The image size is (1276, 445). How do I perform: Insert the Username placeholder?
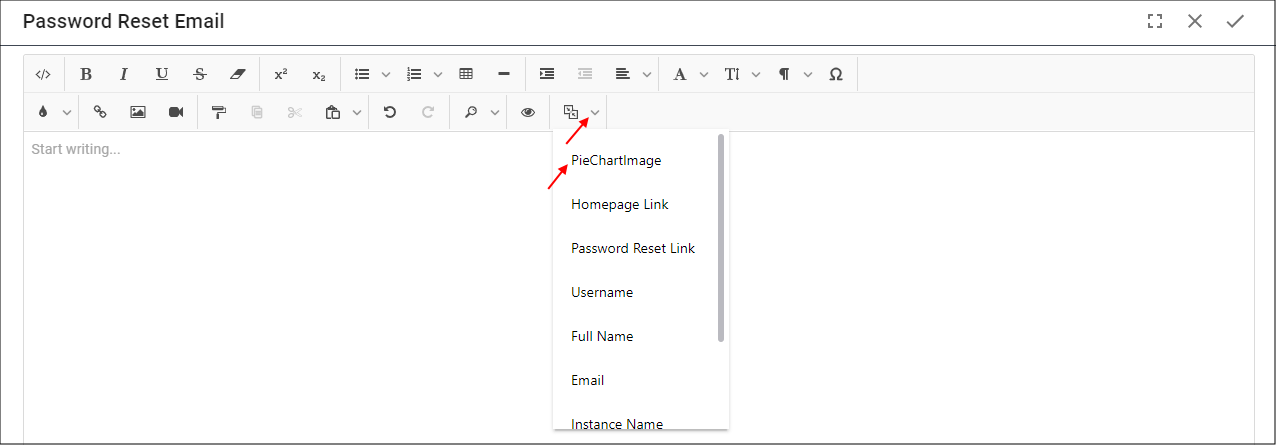pyautogui.click(x=602, y=292)
